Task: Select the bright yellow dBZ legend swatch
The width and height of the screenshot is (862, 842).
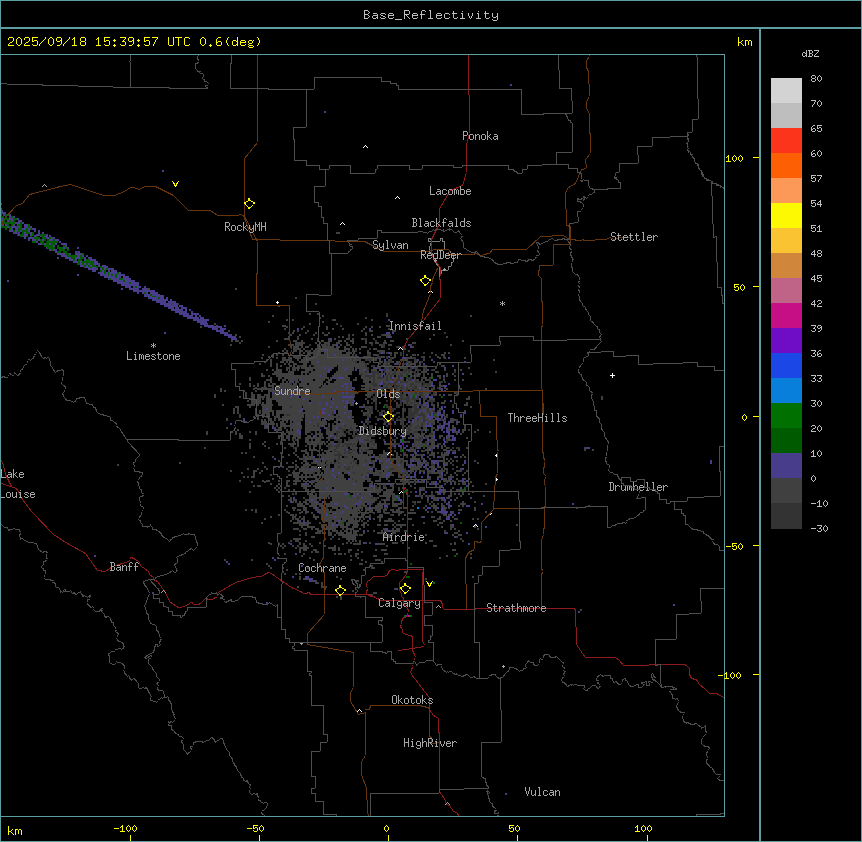Action: point(786,215)
